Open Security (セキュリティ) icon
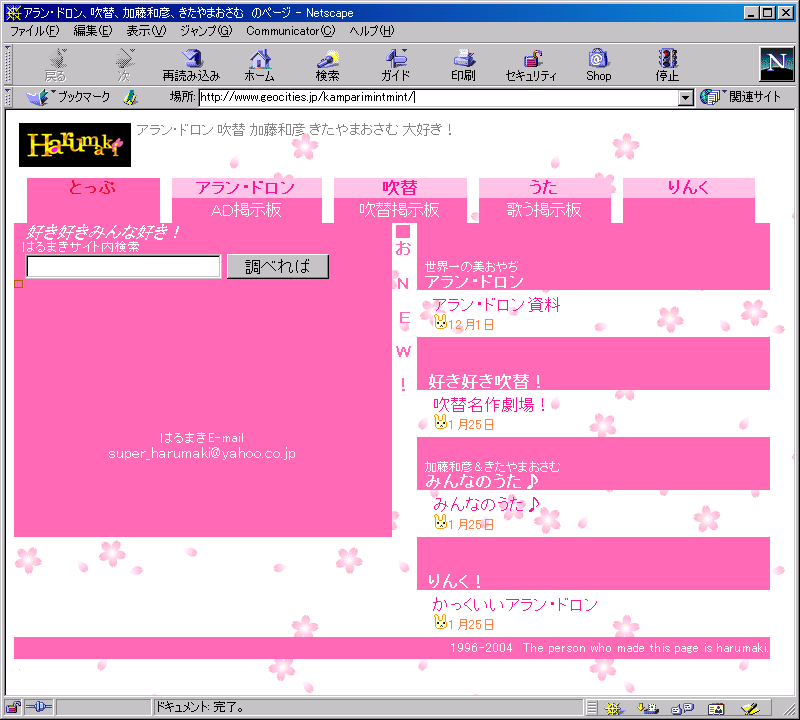This screenshot has height=720, width=800. pyautogui.click(x=531, y=65)
